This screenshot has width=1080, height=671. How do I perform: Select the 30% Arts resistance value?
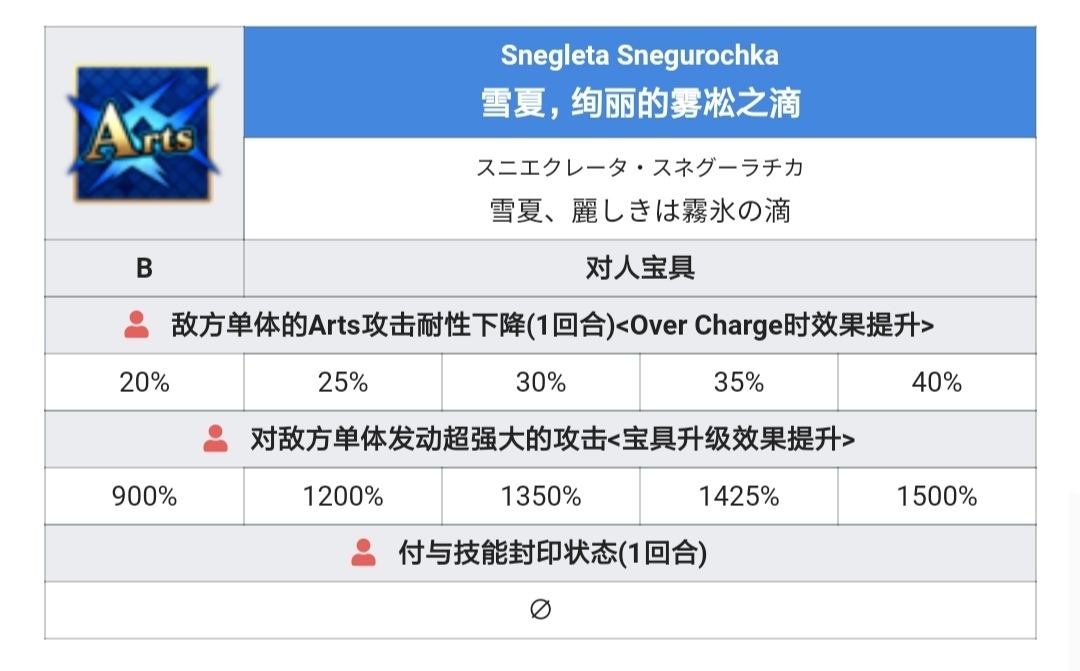[541, 383]
